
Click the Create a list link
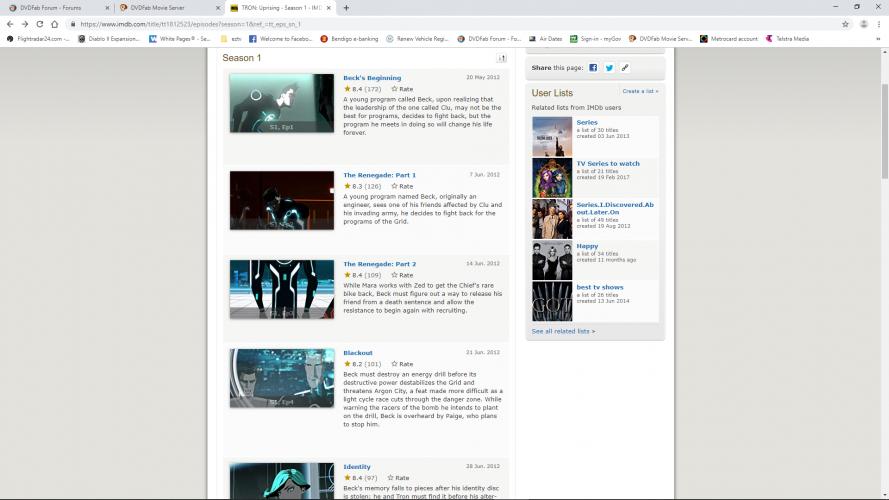(x=640, y=91)
